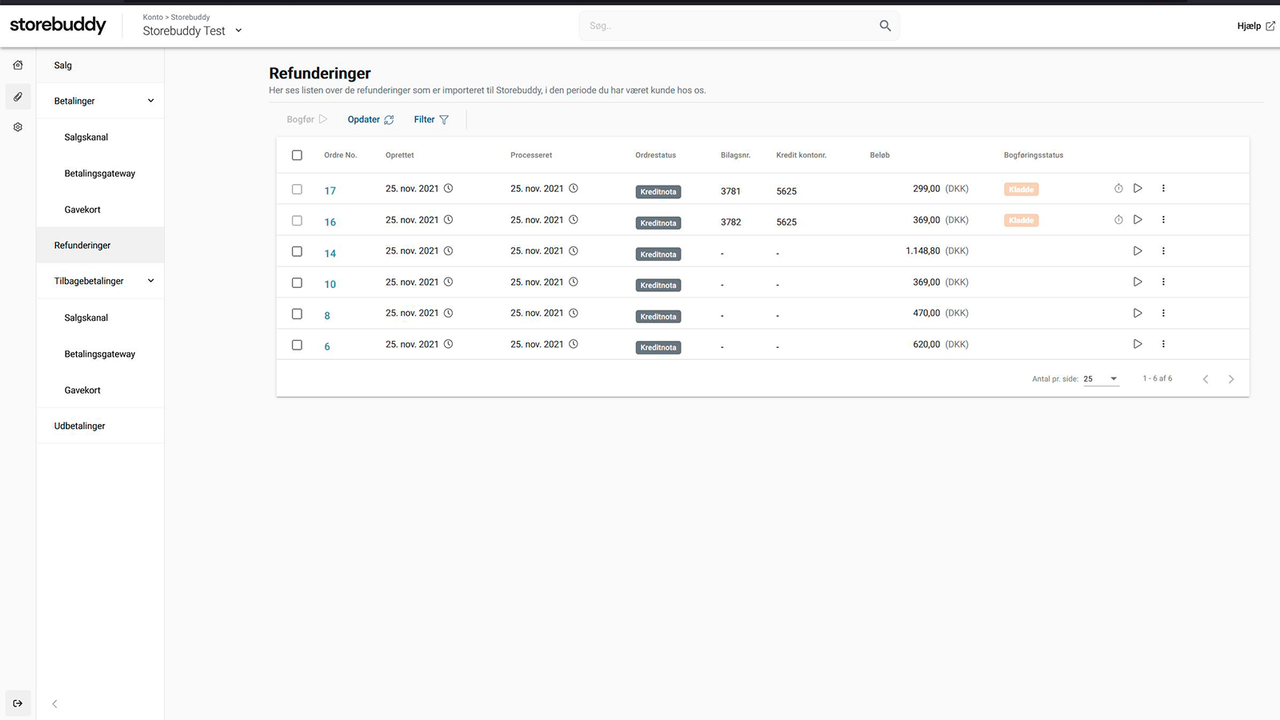
Task: Click the clock icon beside order 17's processed date
Action: (x=572, y=188)
